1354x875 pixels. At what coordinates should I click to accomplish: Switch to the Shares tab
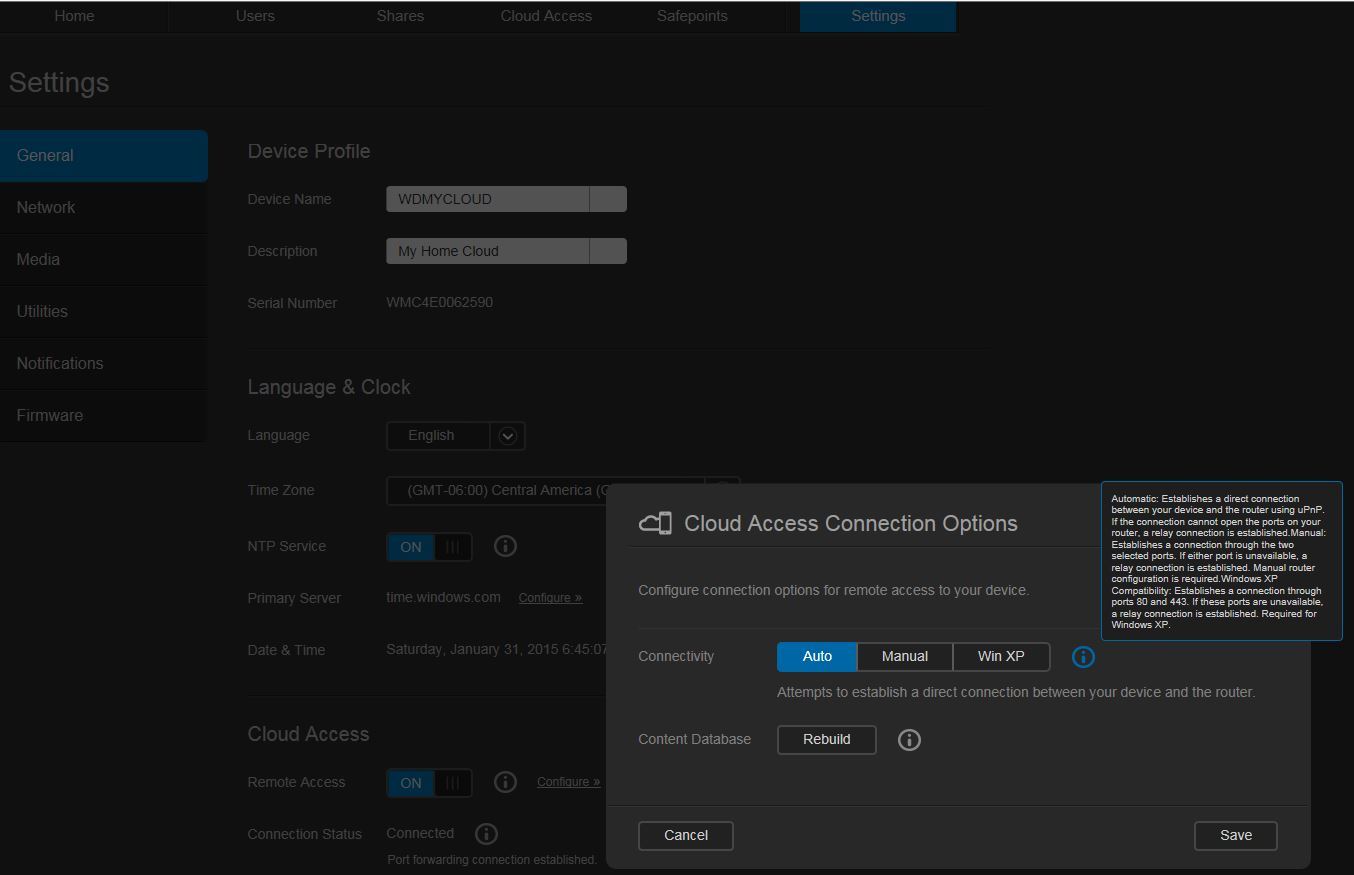click(x=400, y=16)
